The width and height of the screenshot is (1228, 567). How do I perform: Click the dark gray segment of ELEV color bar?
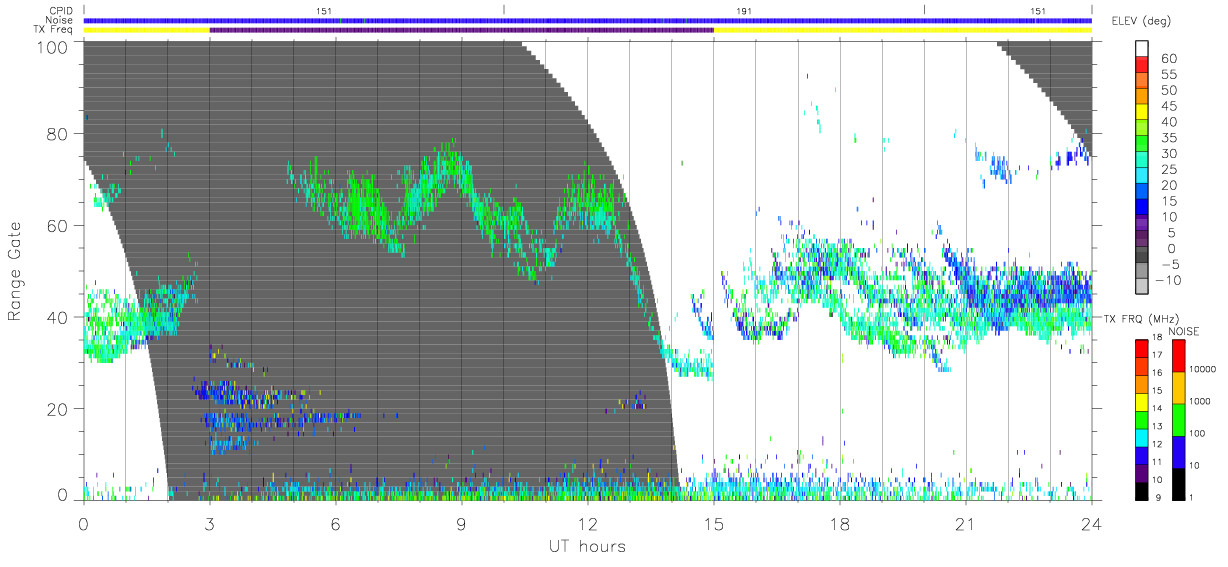[1143, 256]
